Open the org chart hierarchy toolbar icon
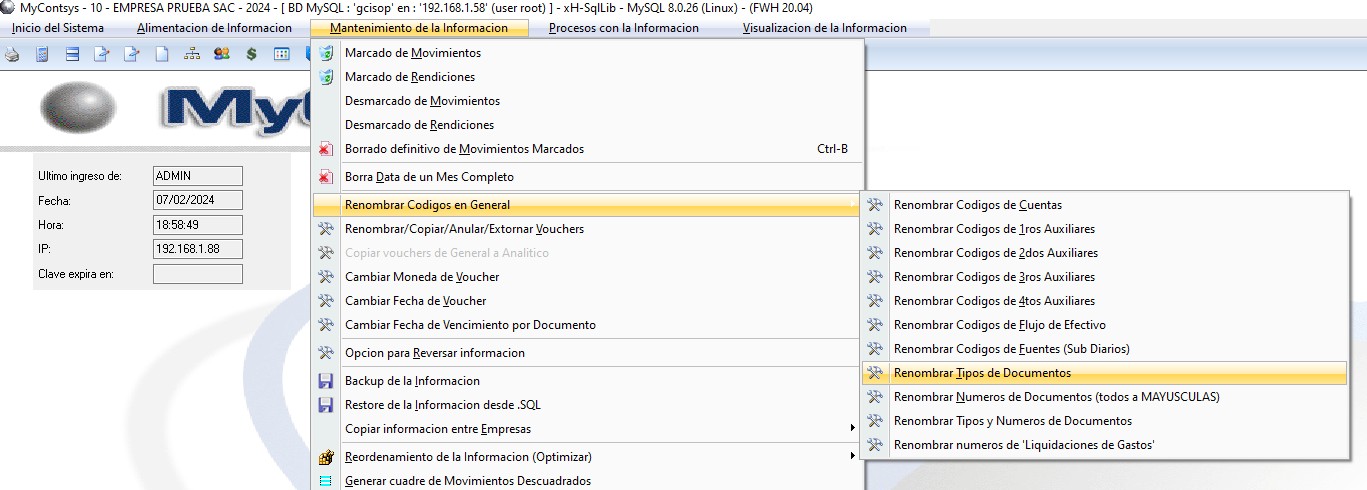 (191, 54)
